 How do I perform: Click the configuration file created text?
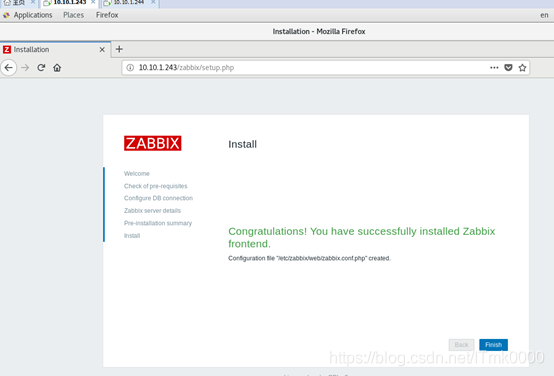[309, 258]
